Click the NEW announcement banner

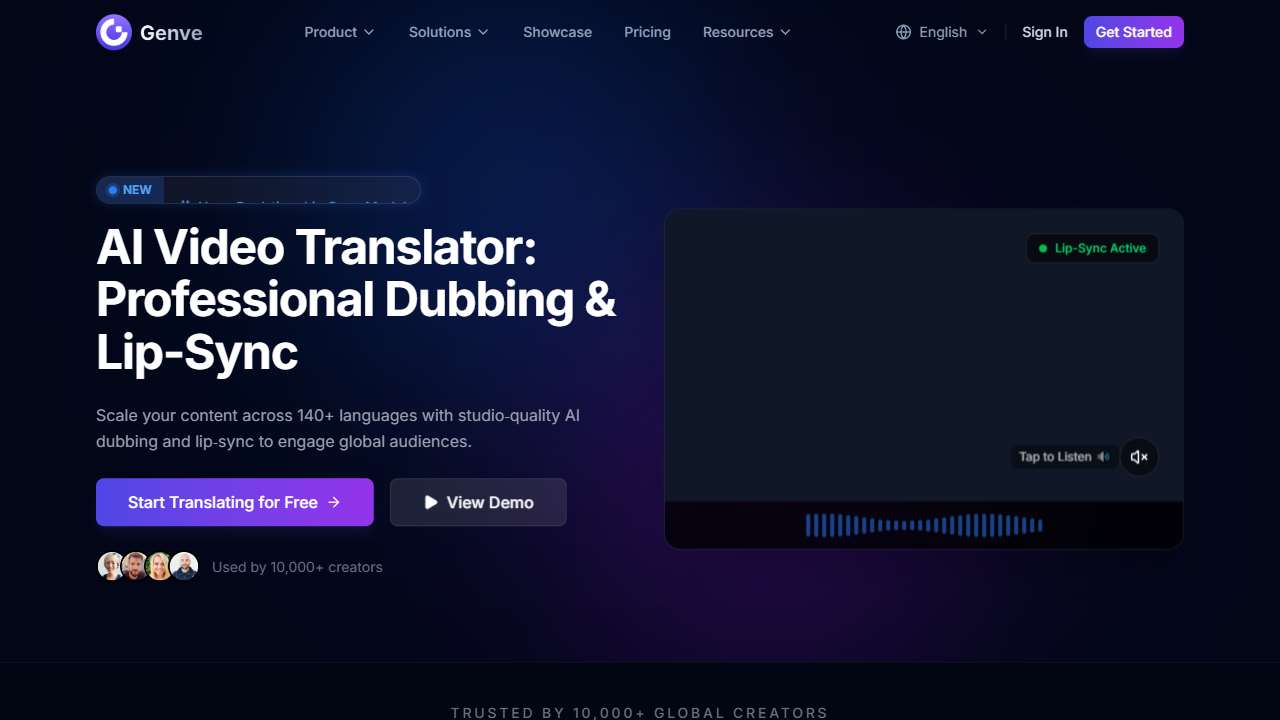(258, 190)
